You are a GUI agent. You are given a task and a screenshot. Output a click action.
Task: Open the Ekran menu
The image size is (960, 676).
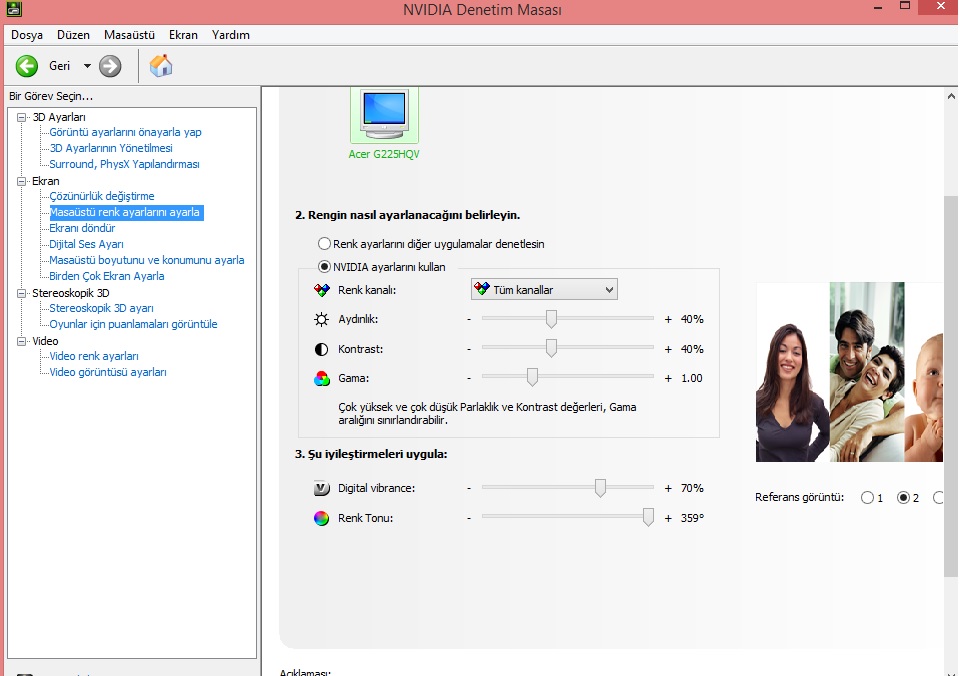[x=184, y=35]
